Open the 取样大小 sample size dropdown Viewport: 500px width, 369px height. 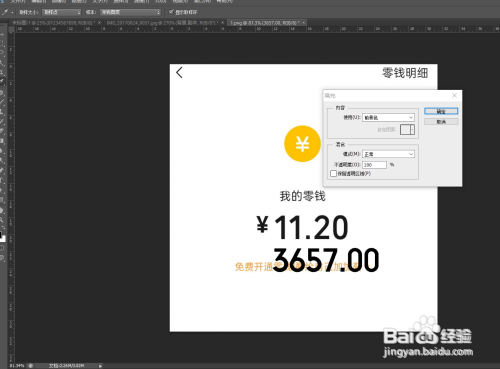(x=62, y=12)
